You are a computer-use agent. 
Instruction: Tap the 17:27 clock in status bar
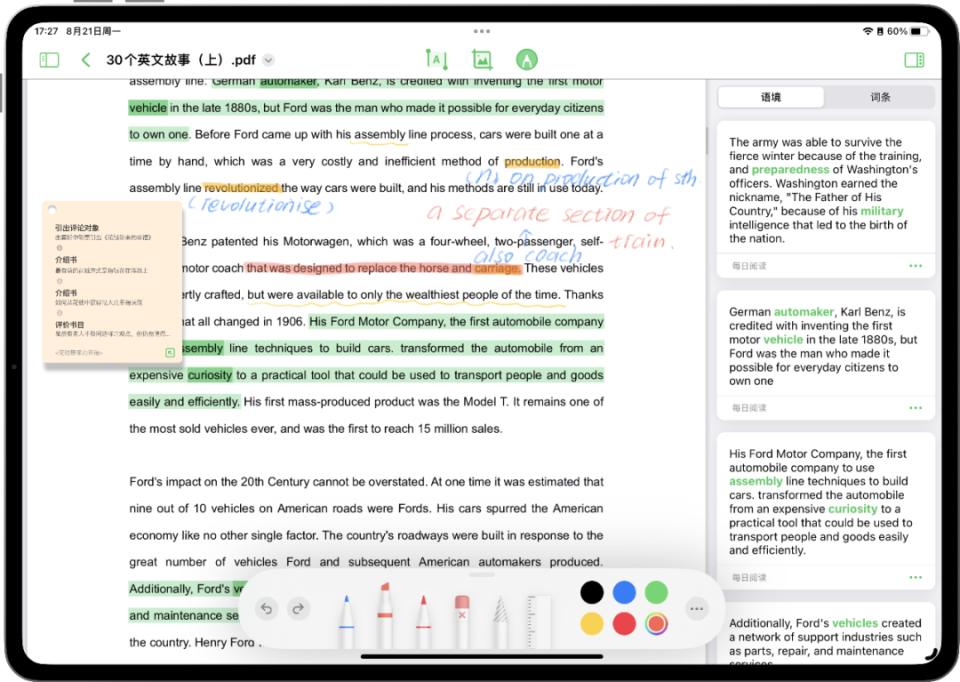point(46,31)
